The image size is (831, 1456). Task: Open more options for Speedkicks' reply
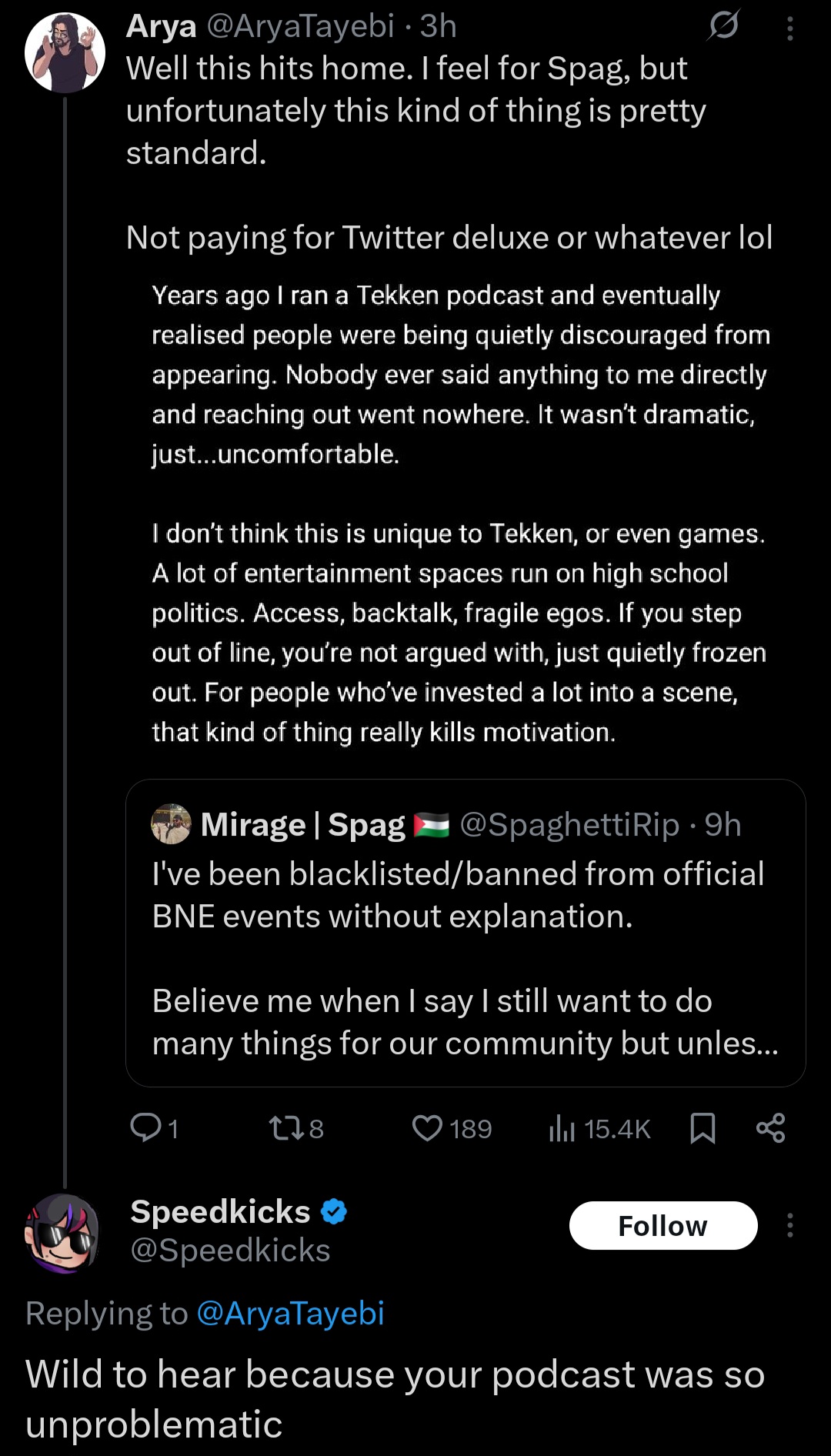click(x=789, y=1225)
